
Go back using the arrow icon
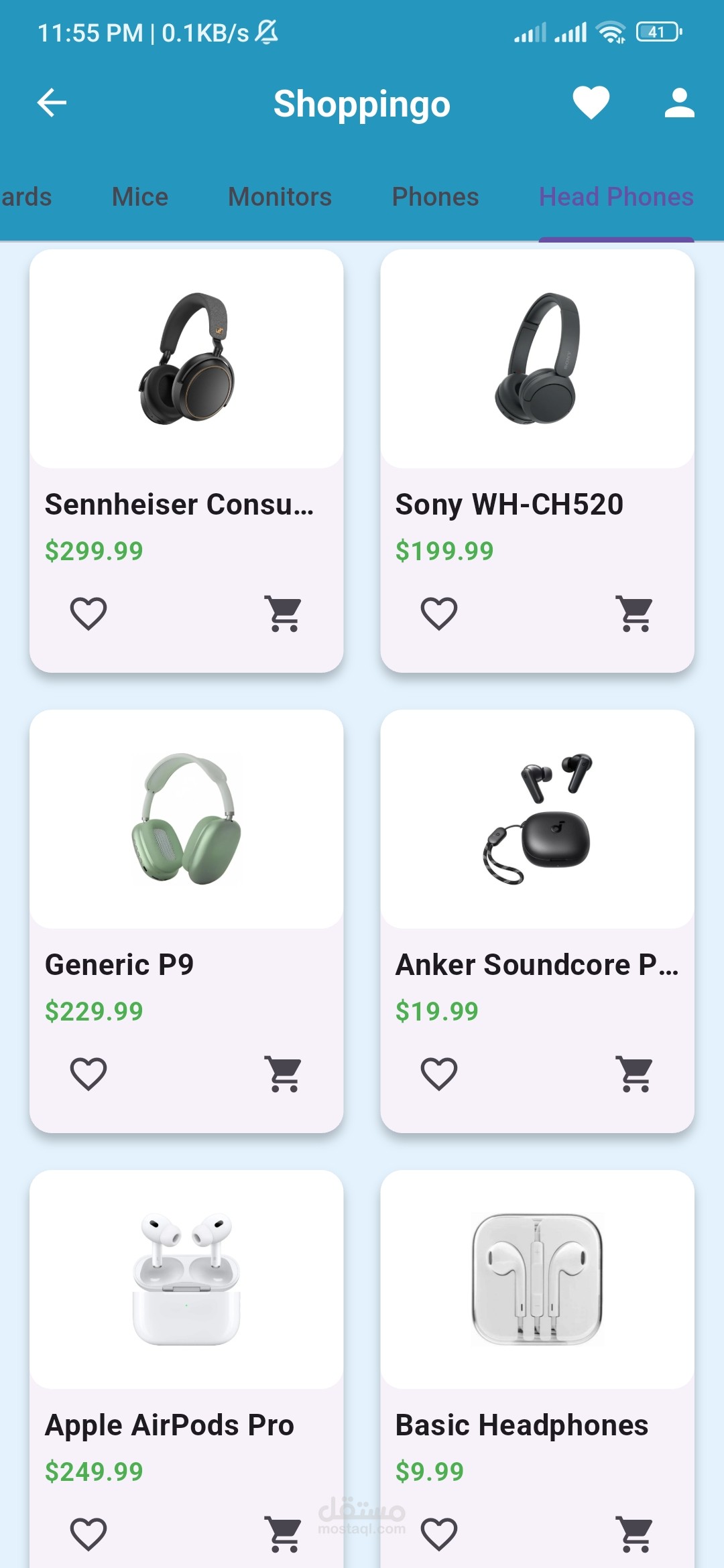point(52,103)
